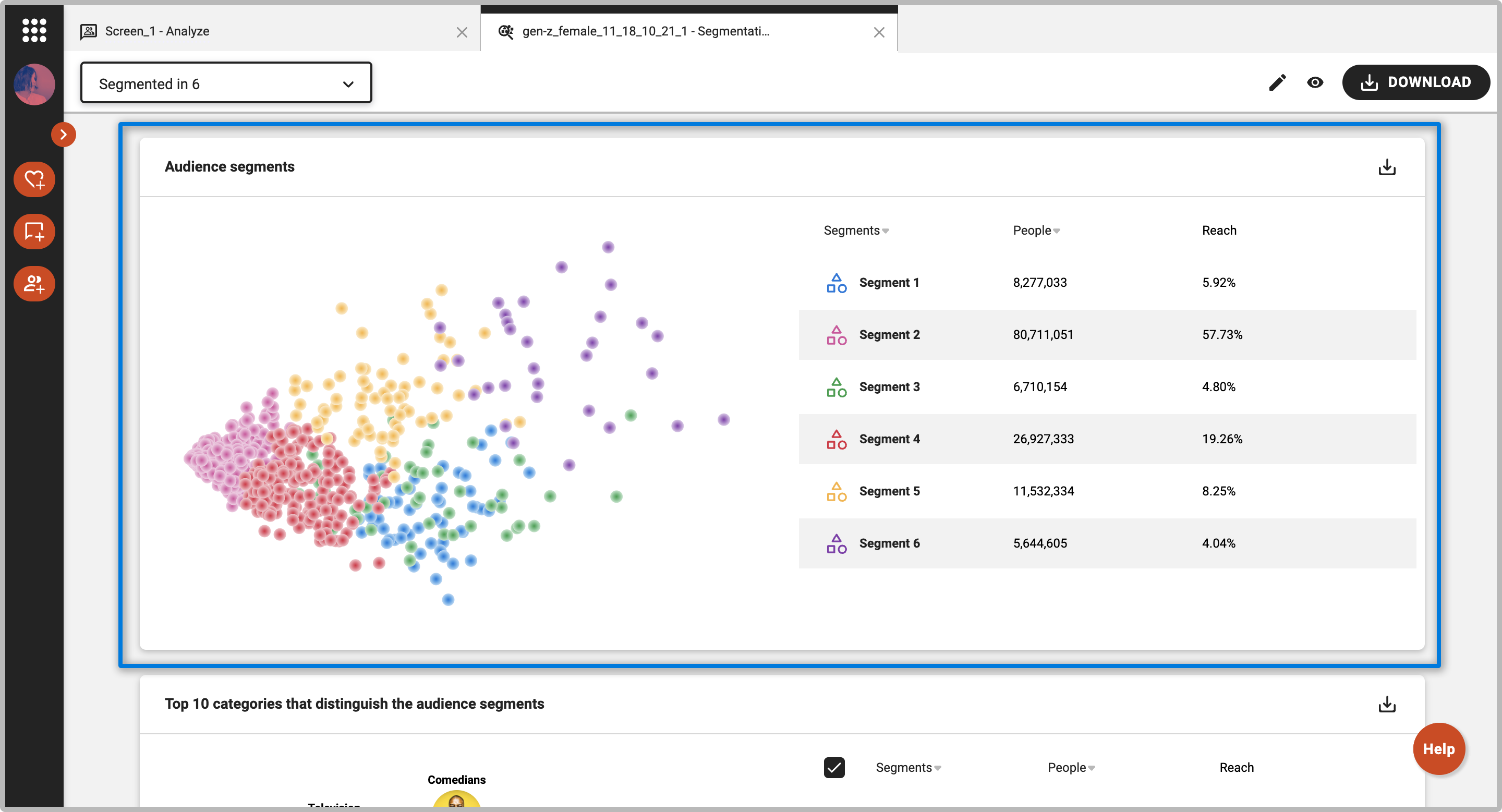
Task: Click the DOWNLOAD button
Action: click(1415, 83)
